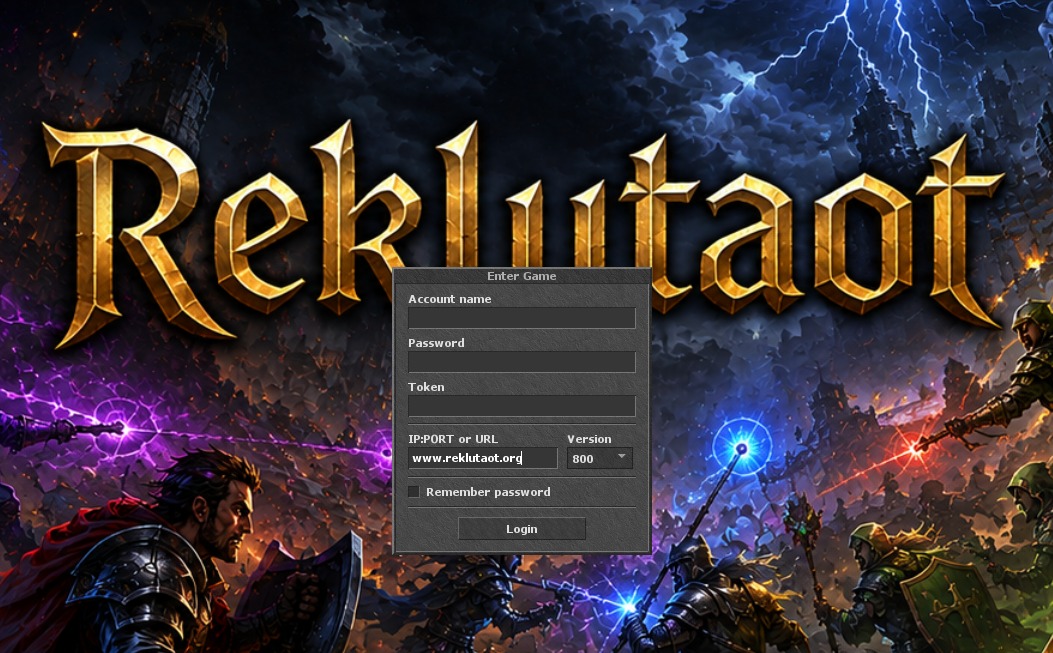
Task: Click the Token label text
Action: [x=426, y=387]
